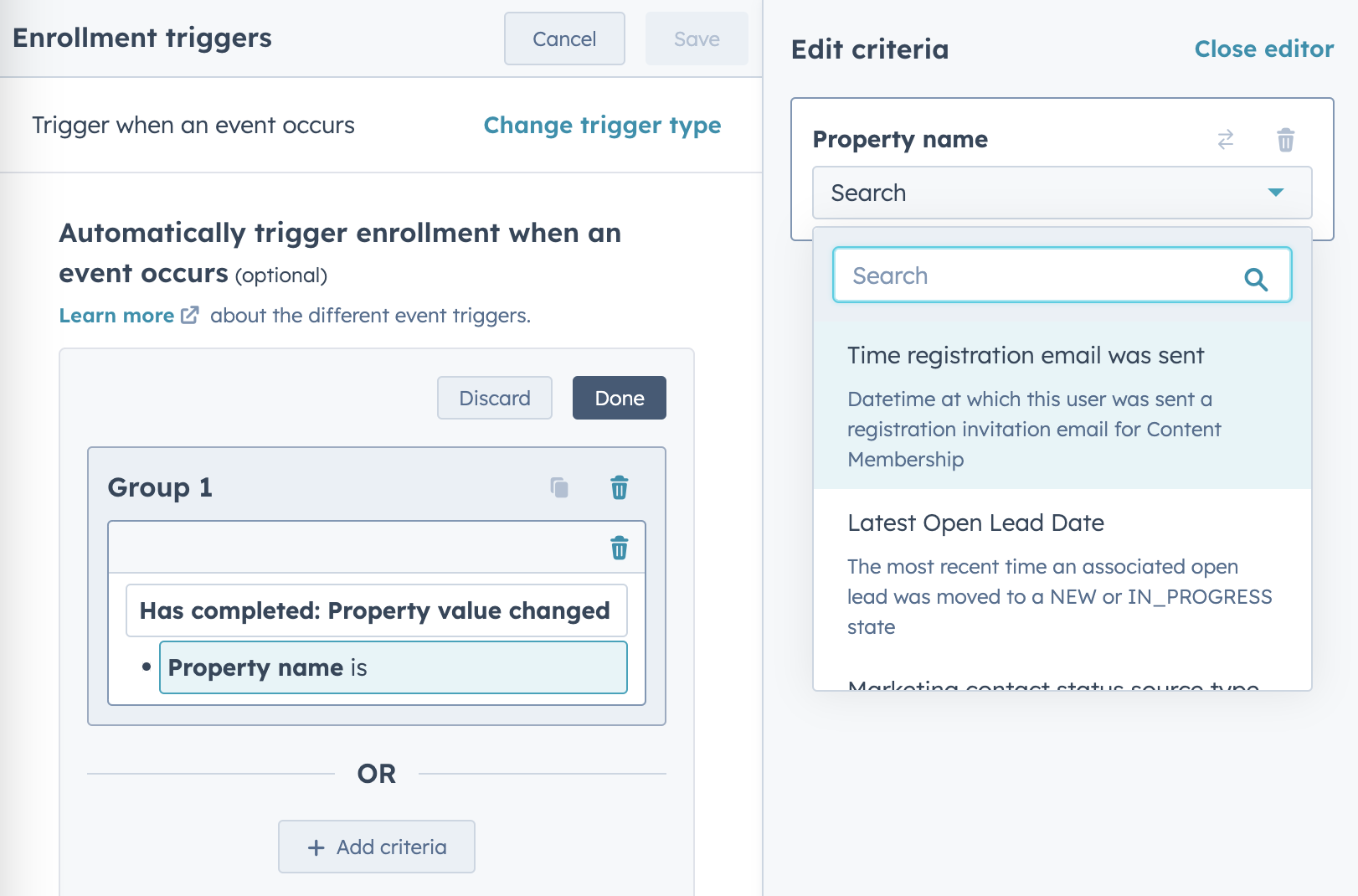1358x896 pixels.
Task: Click Add criteria under the OR divider
Action: pos(376,847)
